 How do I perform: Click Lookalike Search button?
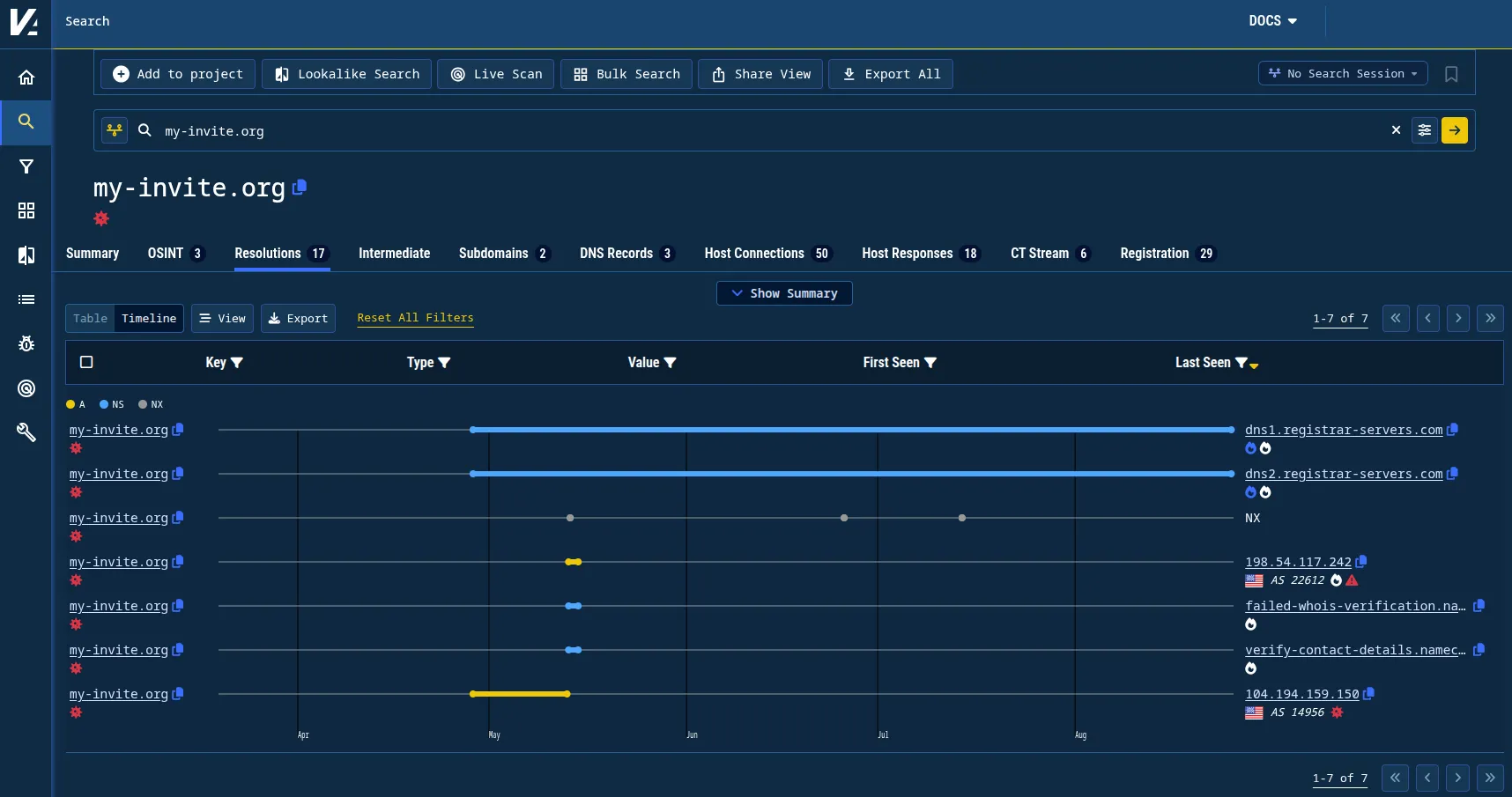pyautogui.click(x=346, y=74)
